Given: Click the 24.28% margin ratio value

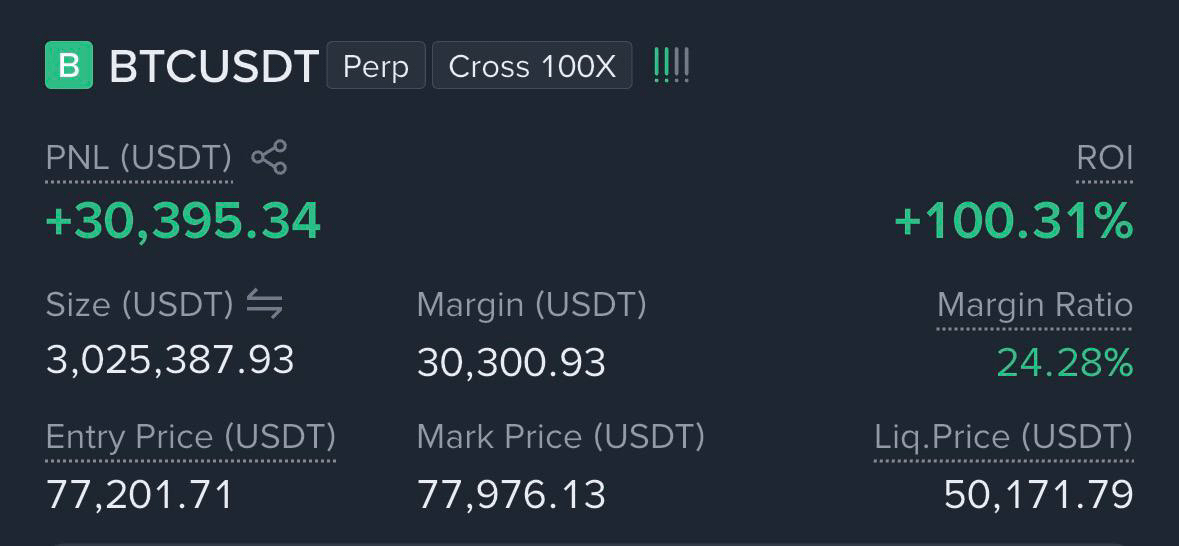Looking at the screenshot, I should click(1065, 362).
